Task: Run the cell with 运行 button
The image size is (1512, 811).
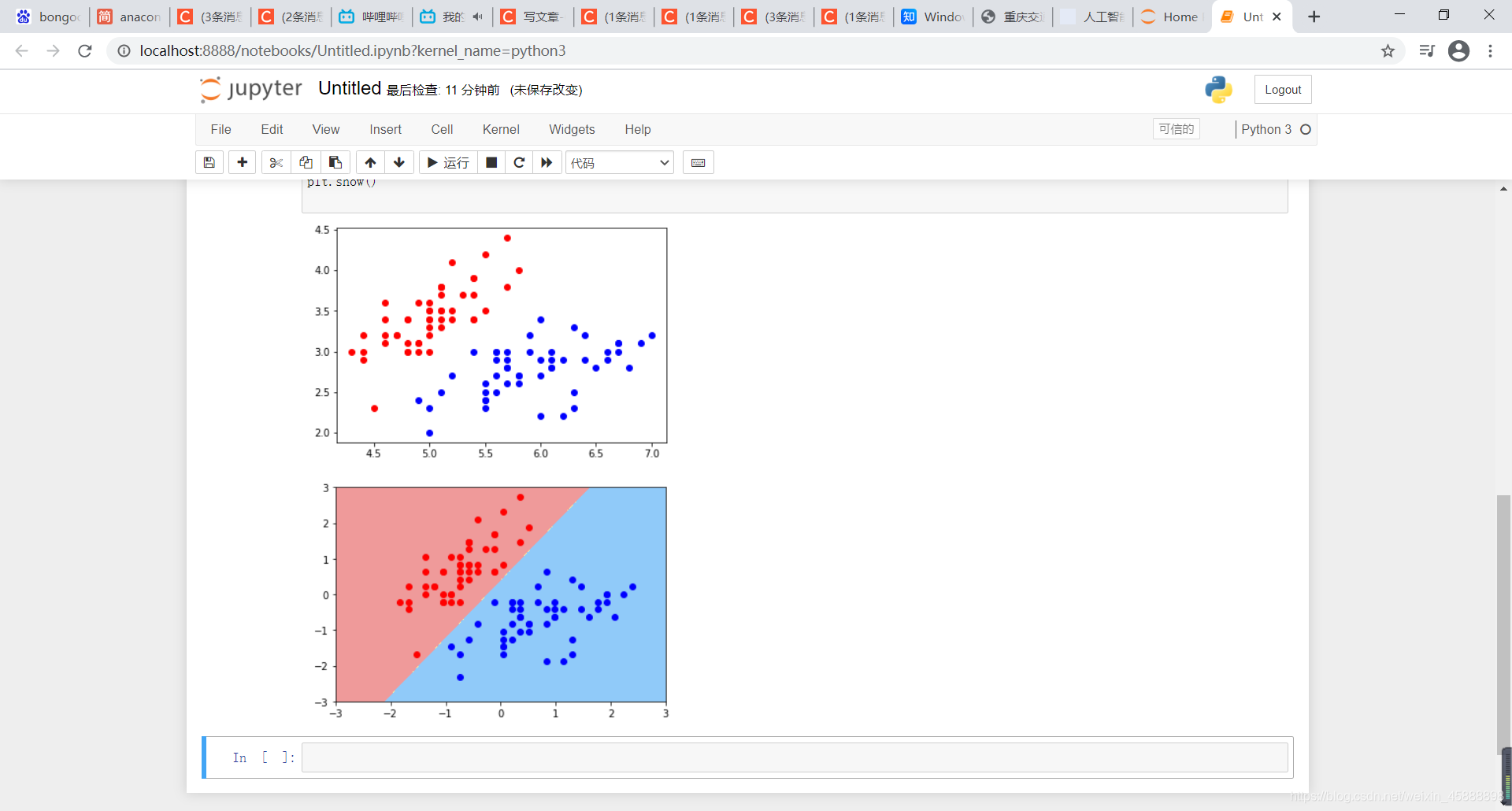Action: [448, 162]
